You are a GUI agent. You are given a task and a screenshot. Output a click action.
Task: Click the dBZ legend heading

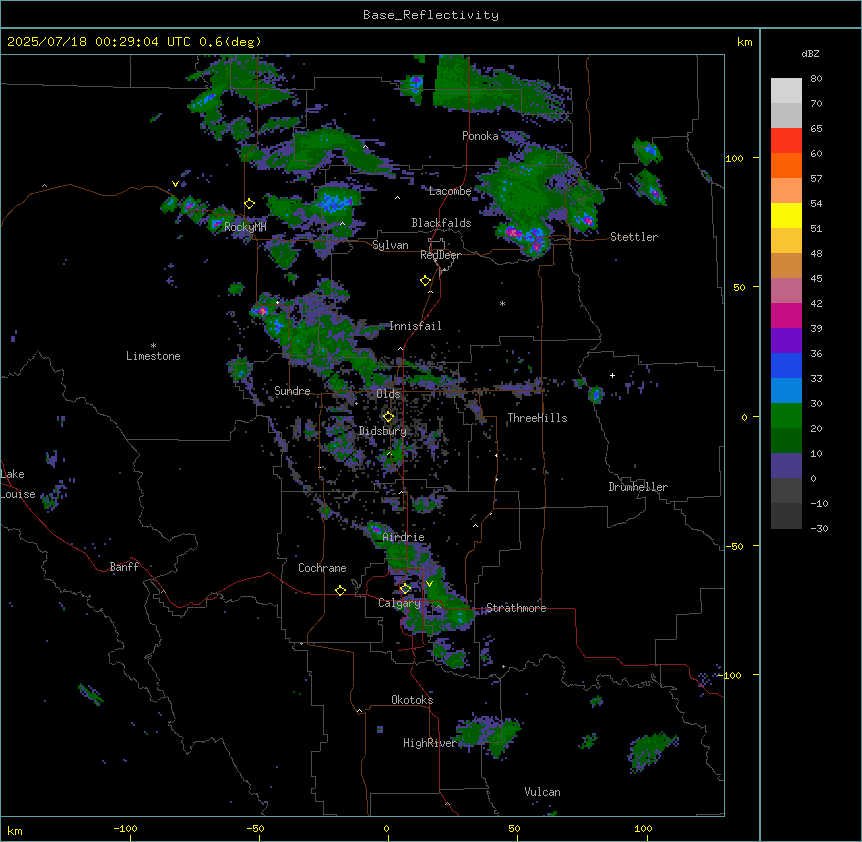tap(810, 53)
